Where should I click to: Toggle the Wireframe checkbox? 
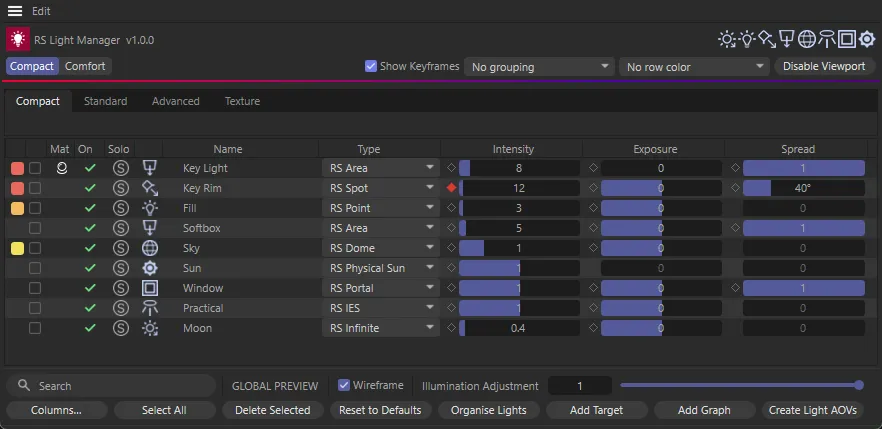tap(344, 385)
